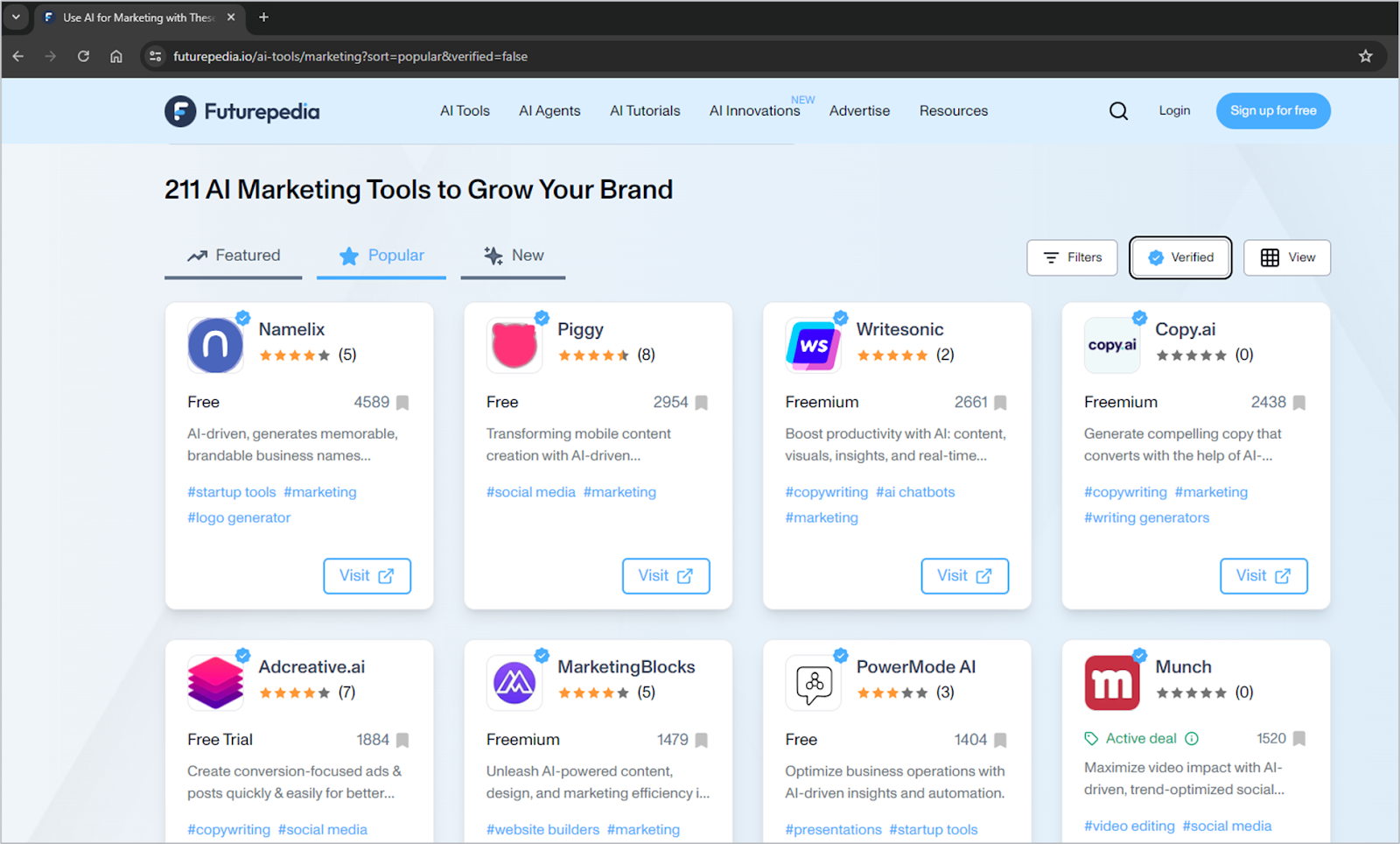Open AI Innovations in the navigation

754,111
